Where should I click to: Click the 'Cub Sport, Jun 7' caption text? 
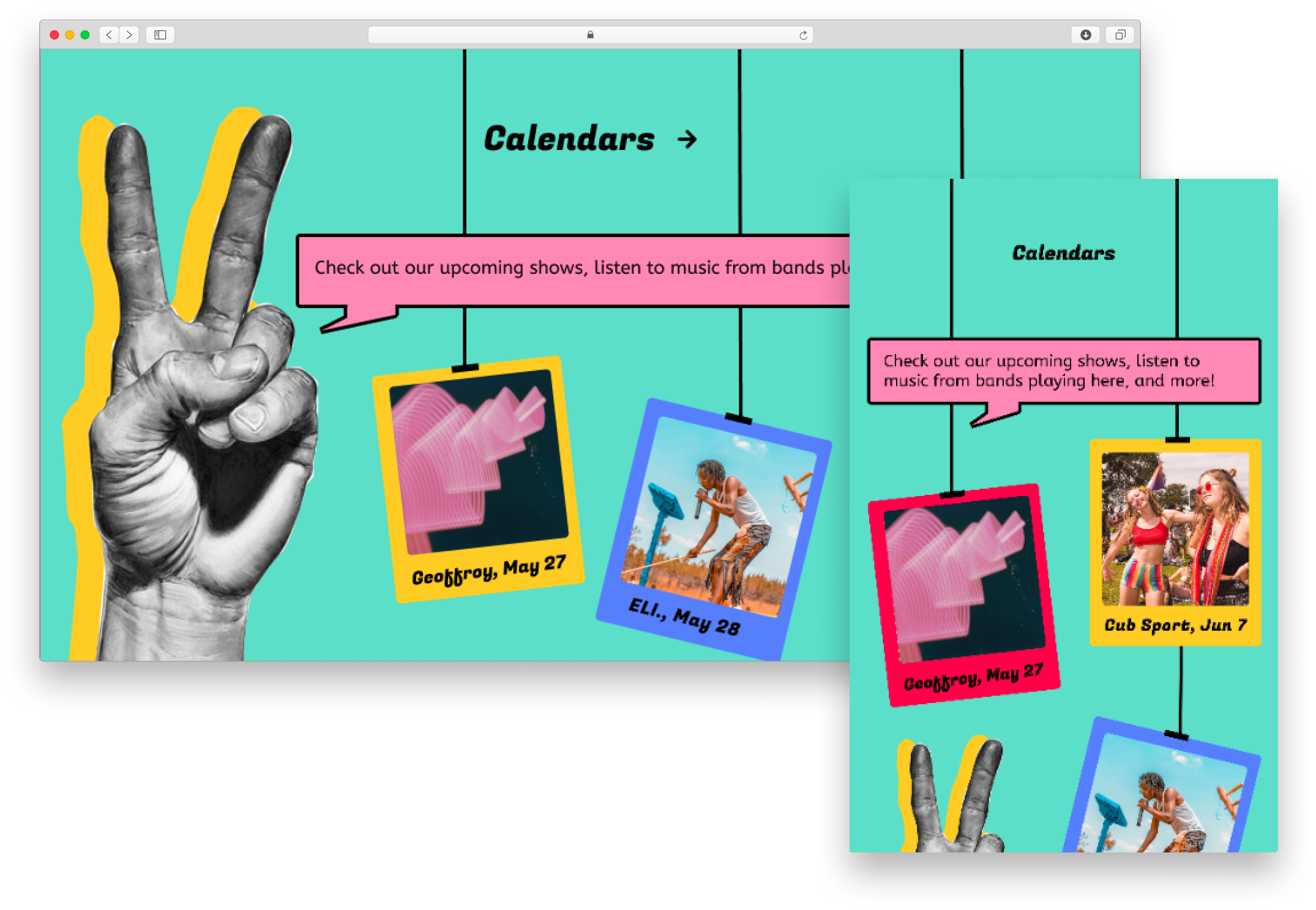[x=1175, y=625]
